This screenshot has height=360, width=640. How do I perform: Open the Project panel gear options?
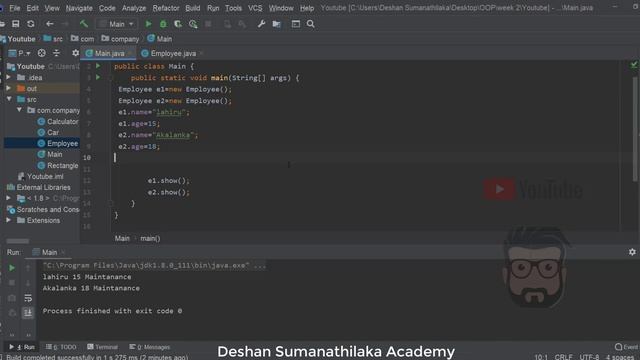(x=76, y=53)
